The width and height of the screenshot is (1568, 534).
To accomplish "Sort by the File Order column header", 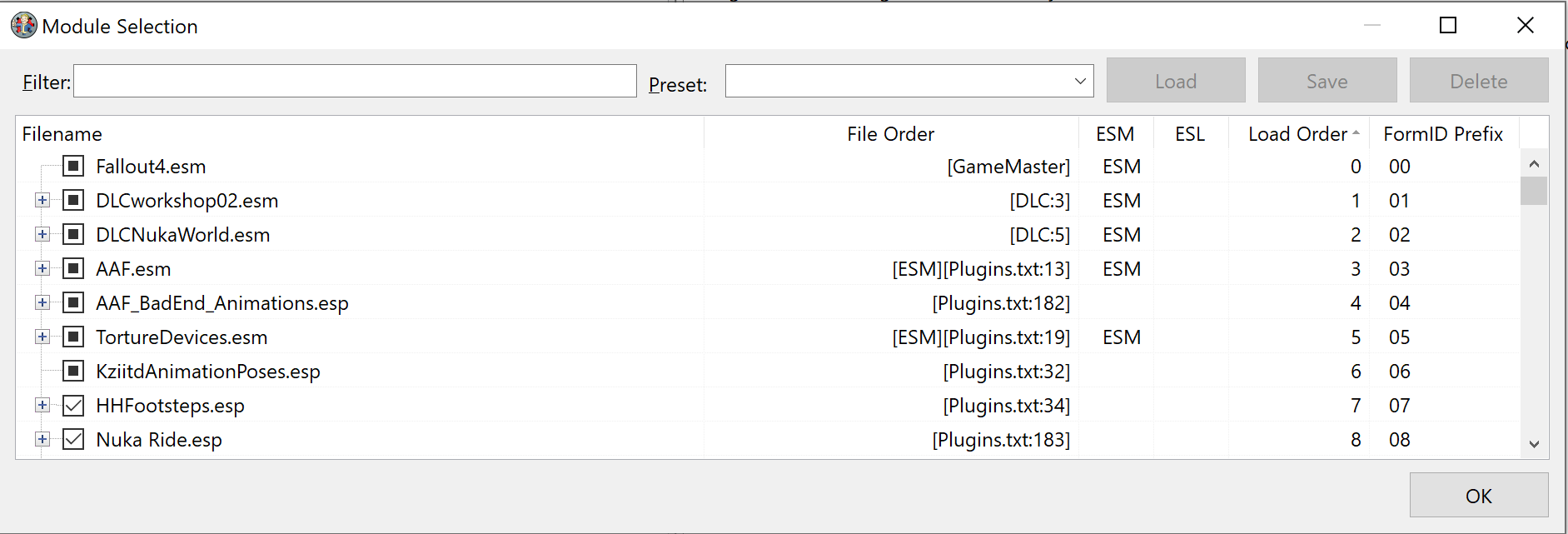I will click(x=891, y=133).
